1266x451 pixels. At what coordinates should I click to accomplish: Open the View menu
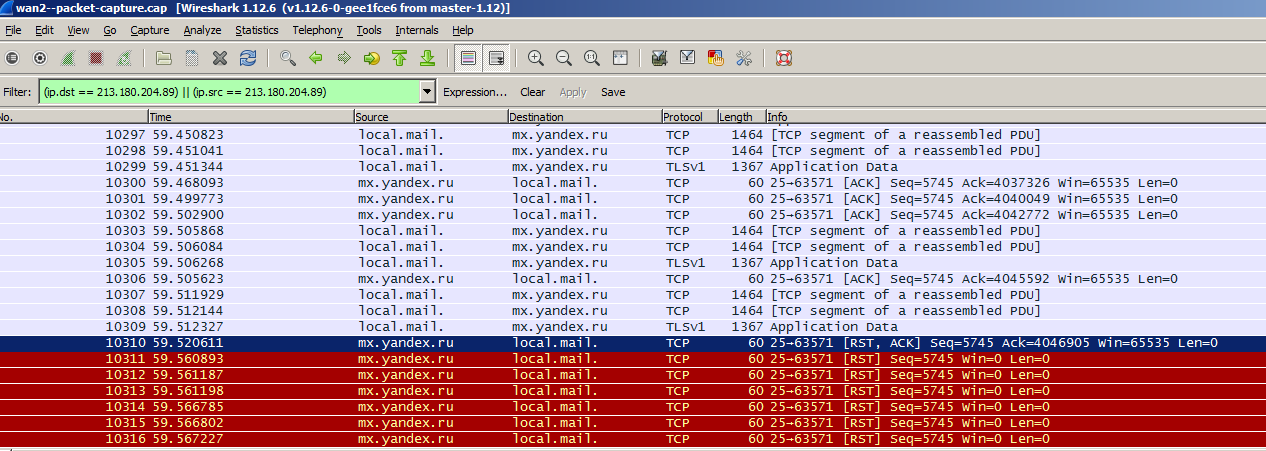tap(78, 31)
